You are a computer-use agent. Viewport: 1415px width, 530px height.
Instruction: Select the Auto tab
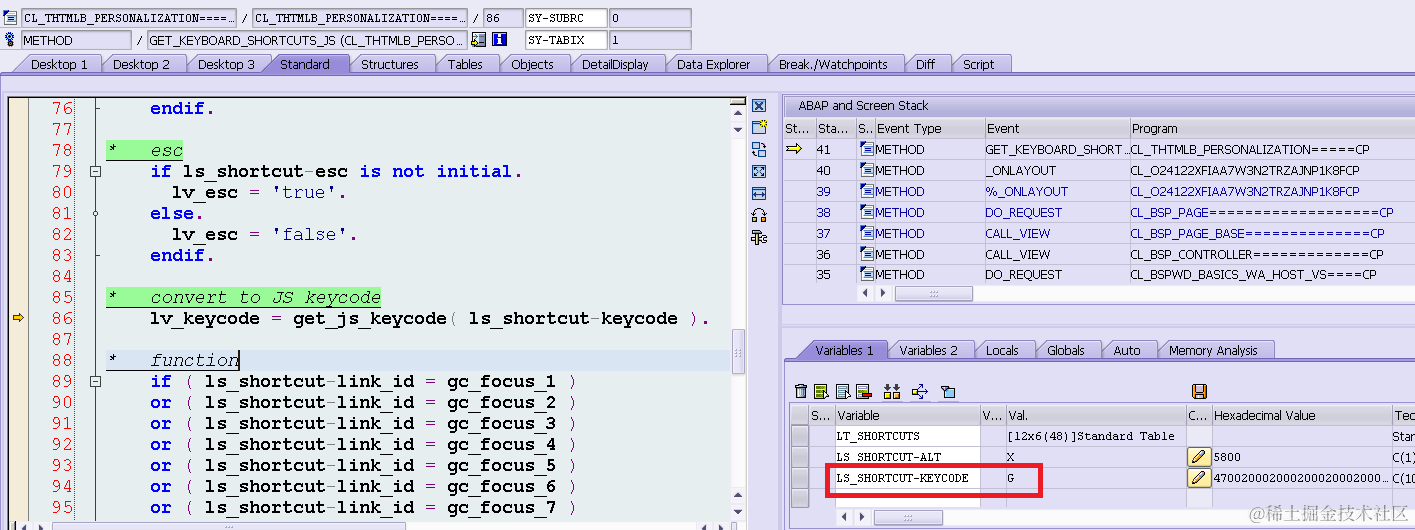(x=1127, y=350)
